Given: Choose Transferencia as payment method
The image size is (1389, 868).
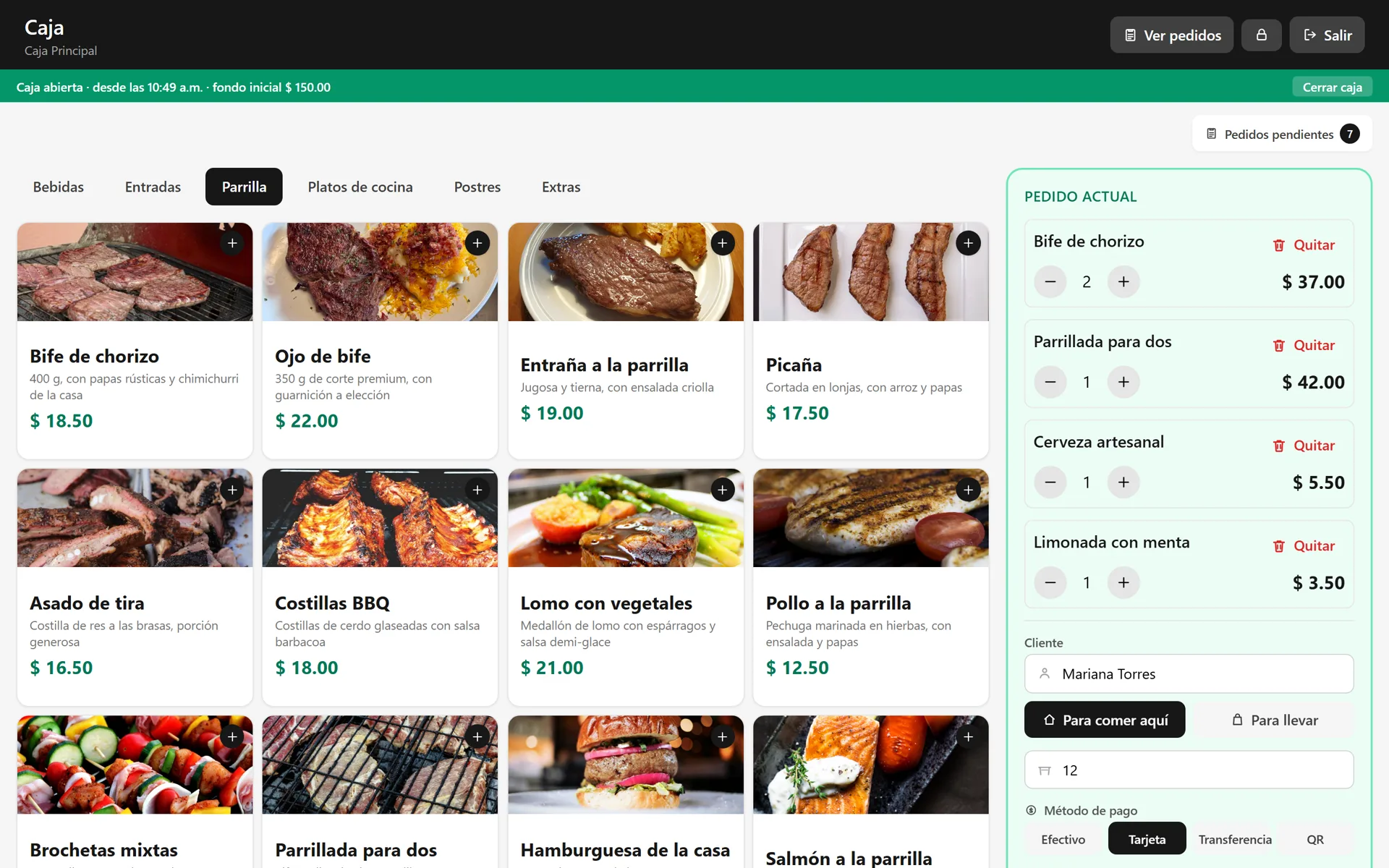Looking at the screenshot, I should click(1234, 839).
